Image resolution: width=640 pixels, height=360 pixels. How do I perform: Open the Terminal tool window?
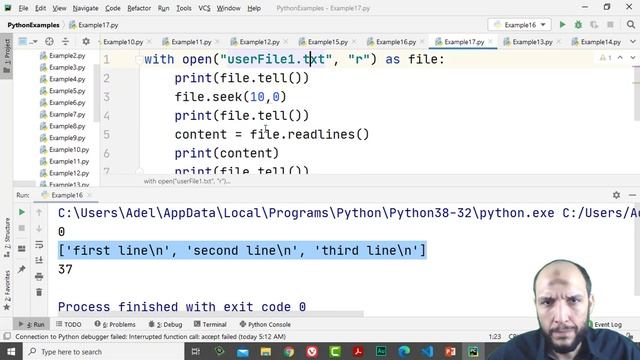210,324
